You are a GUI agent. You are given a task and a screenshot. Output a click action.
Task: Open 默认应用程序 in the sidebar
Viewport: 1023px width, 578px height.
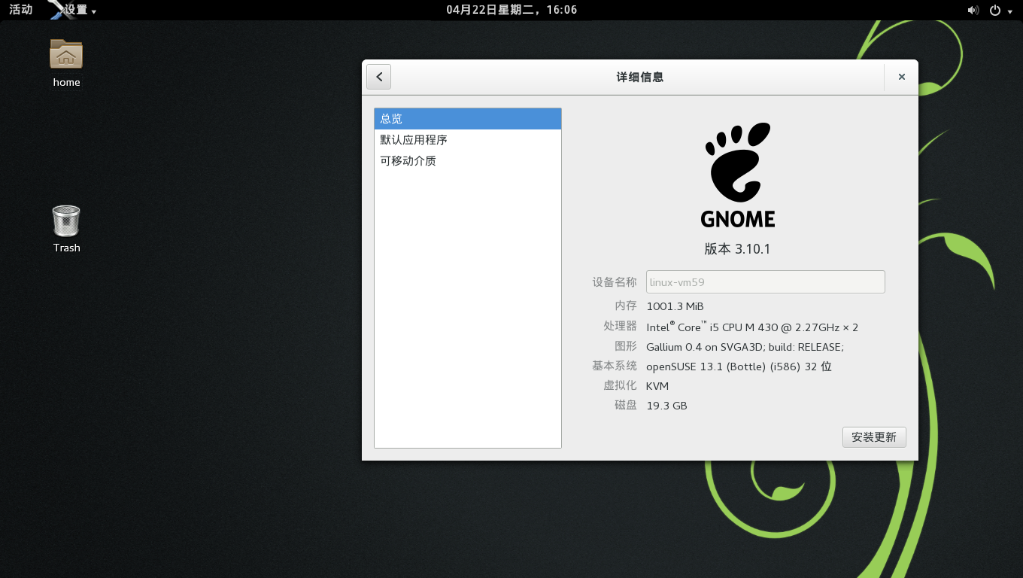[x=468, y=140]
